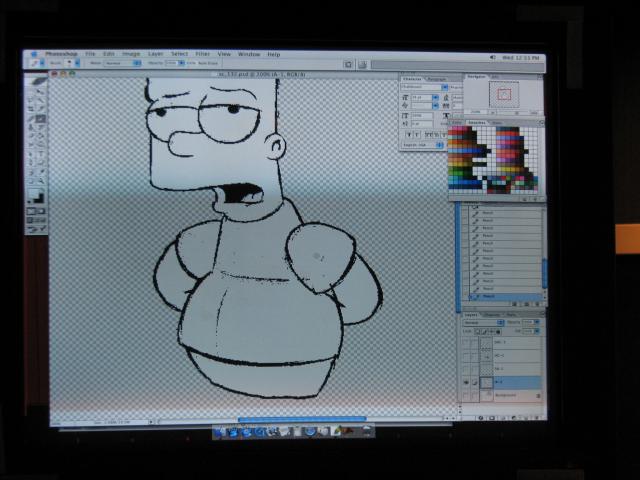Click the screen mode icon in toolbox

click(38, 221)
